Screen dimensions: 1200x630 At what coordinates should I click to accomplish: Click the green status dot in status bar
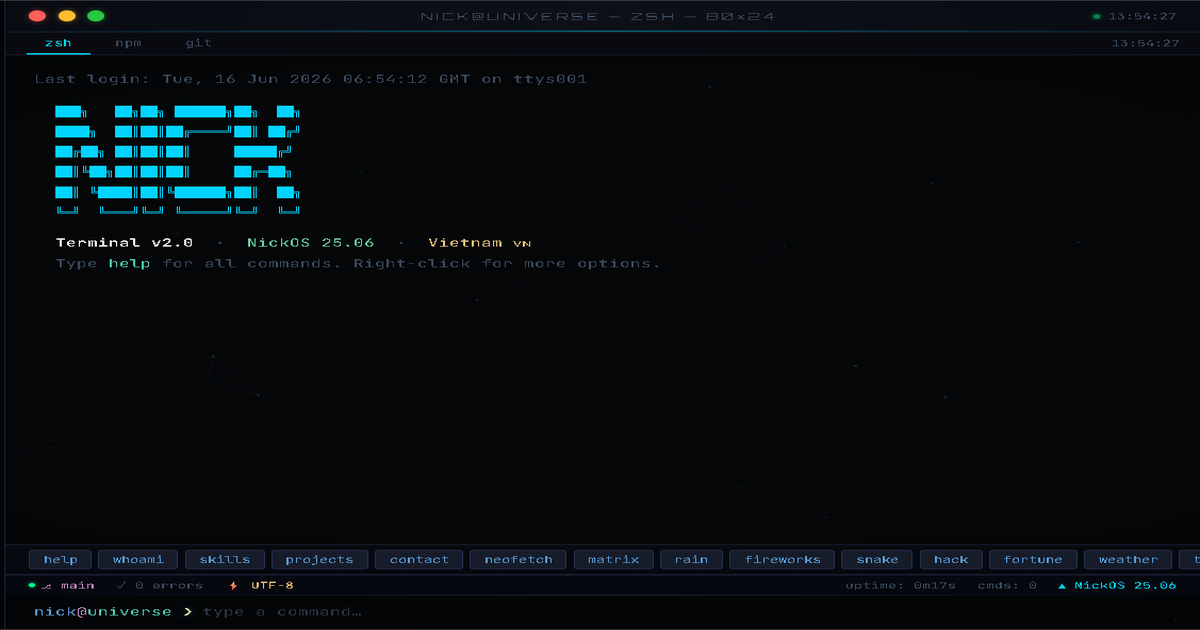(x=32, y=586)
